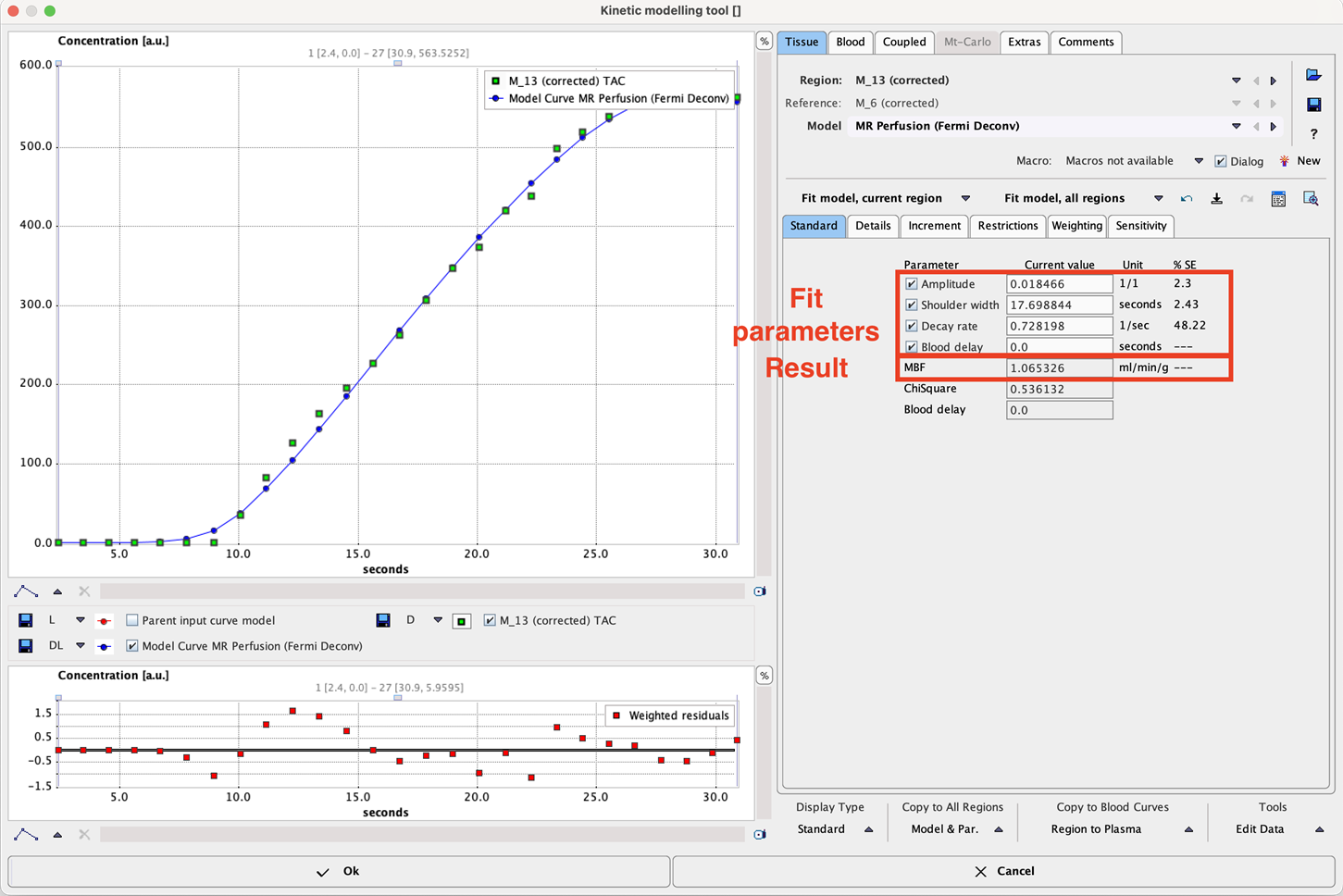Click the Amplitude current value field

pyautogui.click(x=1060, y=284)
